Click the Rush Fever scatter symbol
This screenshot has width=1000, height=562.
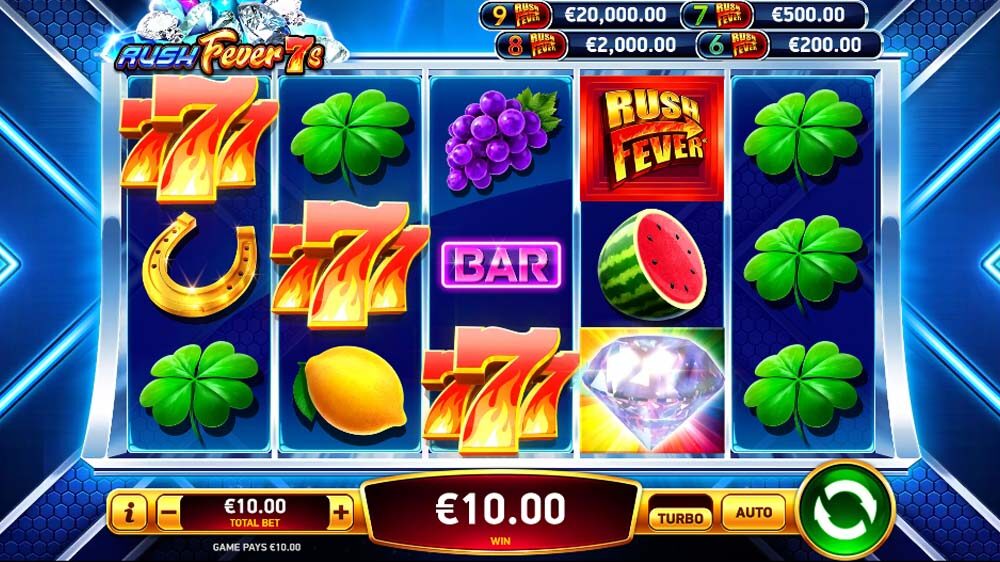652,138
